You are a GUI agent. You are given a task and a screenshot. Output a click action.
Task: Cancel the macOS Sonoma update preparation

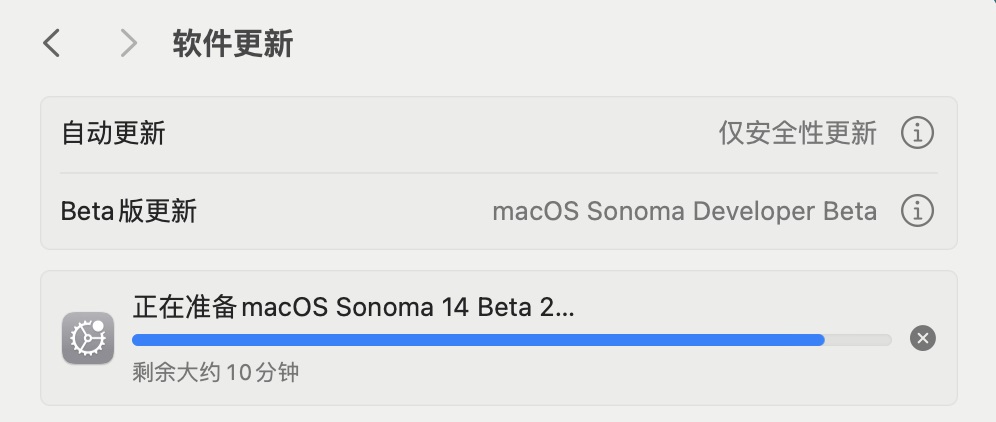pos(923,338)
